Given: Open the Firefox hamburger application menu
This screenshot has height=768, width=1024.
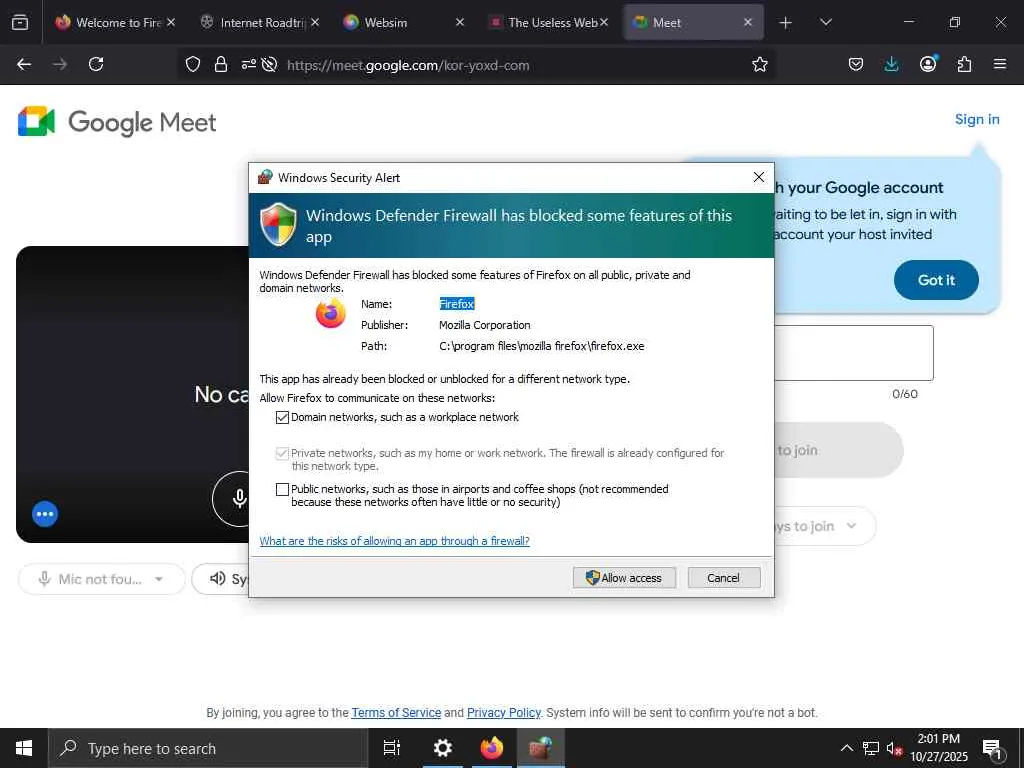Looking at the screenshot, I should tap(1000, 64).
